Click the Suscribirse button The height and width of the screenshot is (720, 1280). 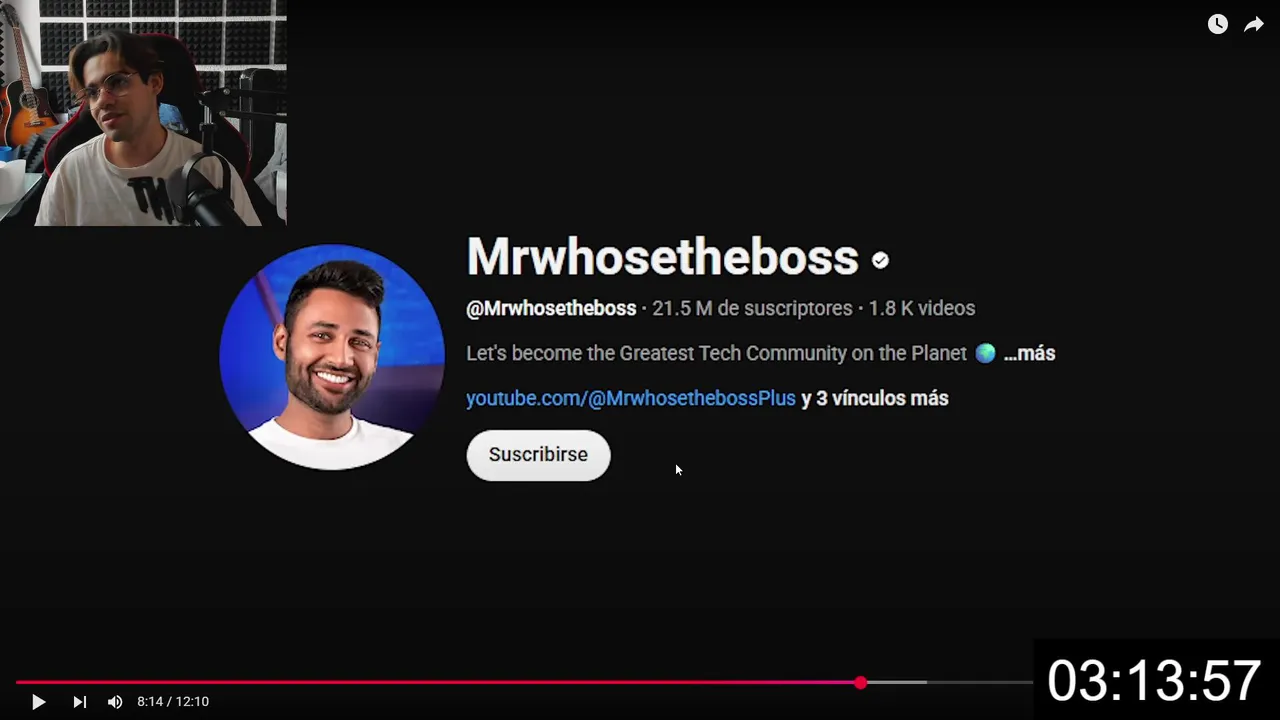[538, 455]
